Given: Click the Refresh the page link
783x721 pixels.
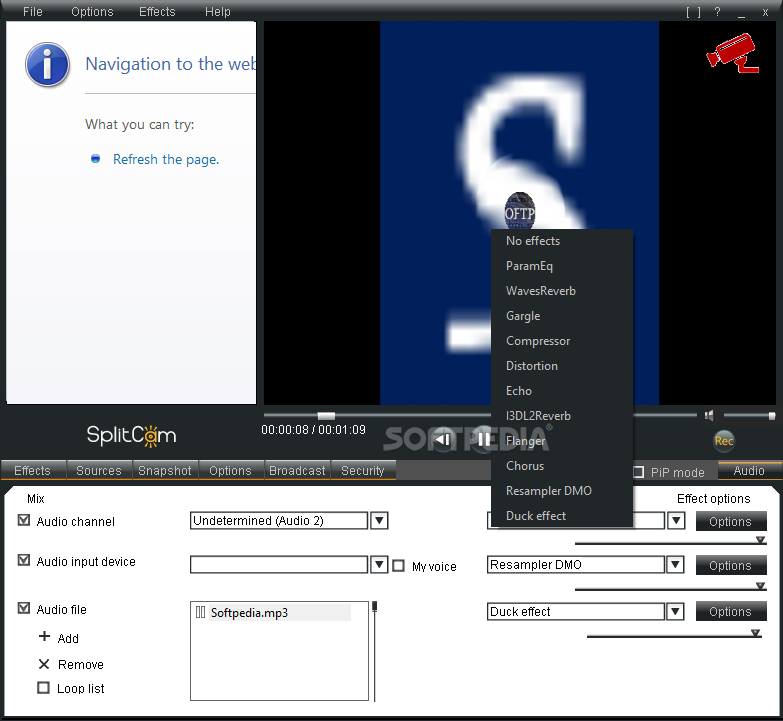Looking at the screenshot, I should (x=166, y=159).
